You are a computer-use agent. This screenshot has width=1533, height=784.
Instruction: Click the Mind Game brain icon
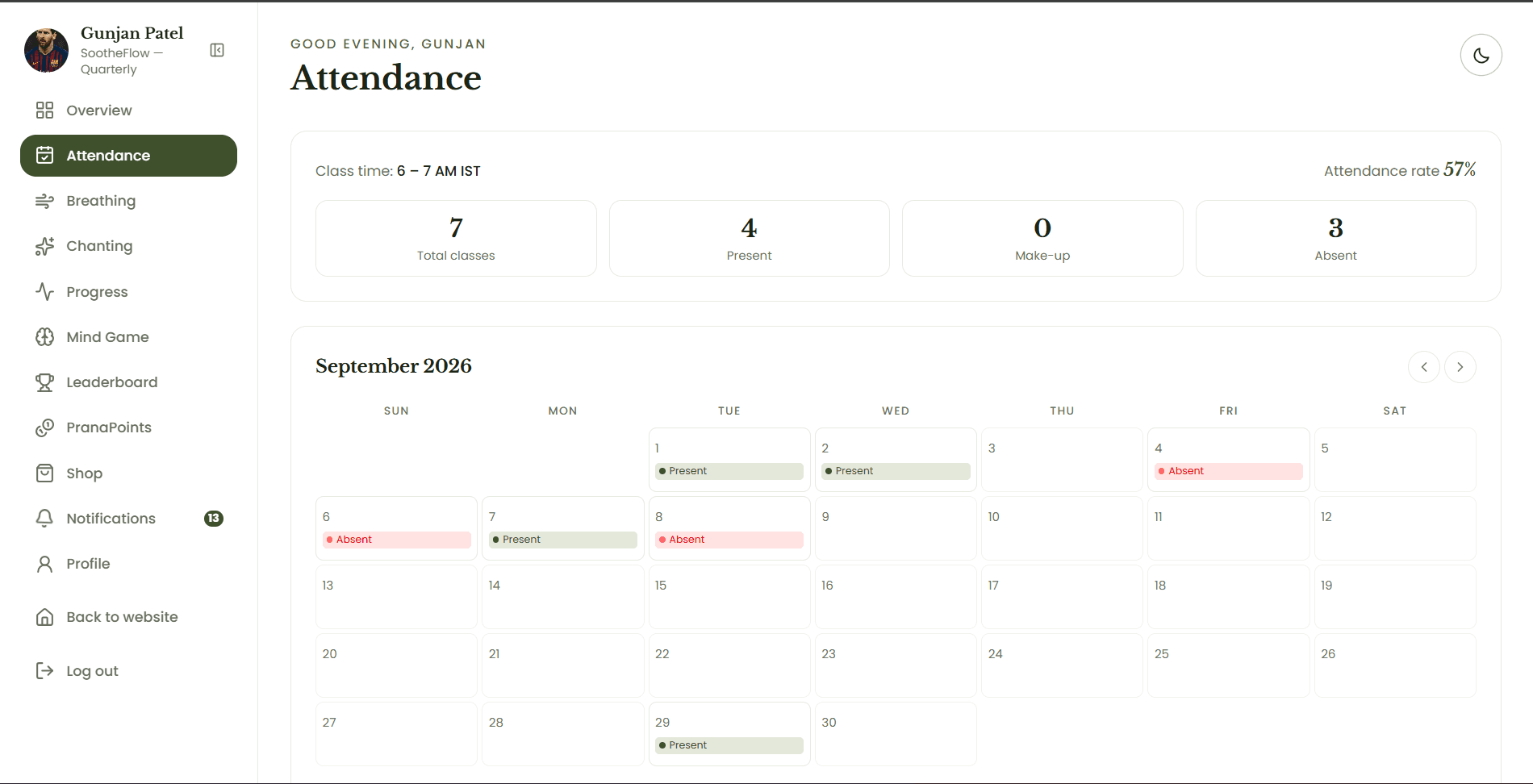click(x=44, y=337)
